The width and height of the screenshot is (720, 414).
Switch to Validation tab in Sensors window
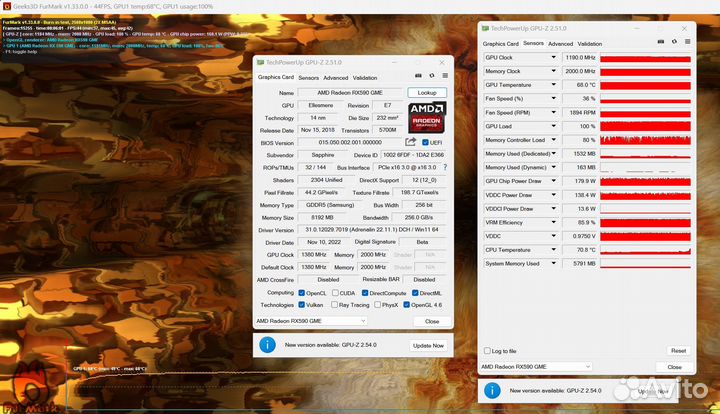click(590, 44)
